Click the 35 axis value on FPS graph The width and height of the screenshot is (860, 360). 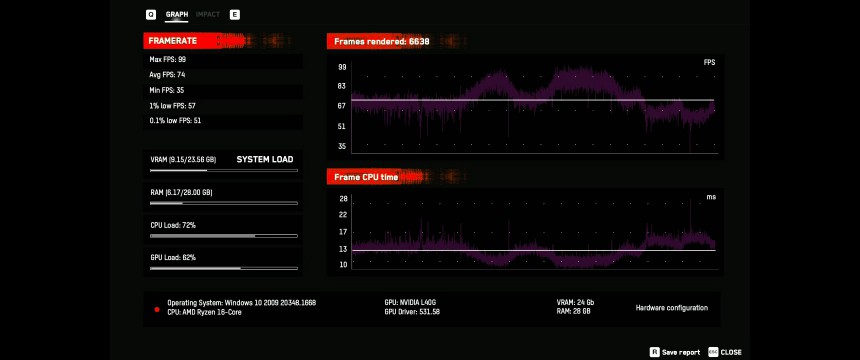pyautogui.click(x=342, y=146)
